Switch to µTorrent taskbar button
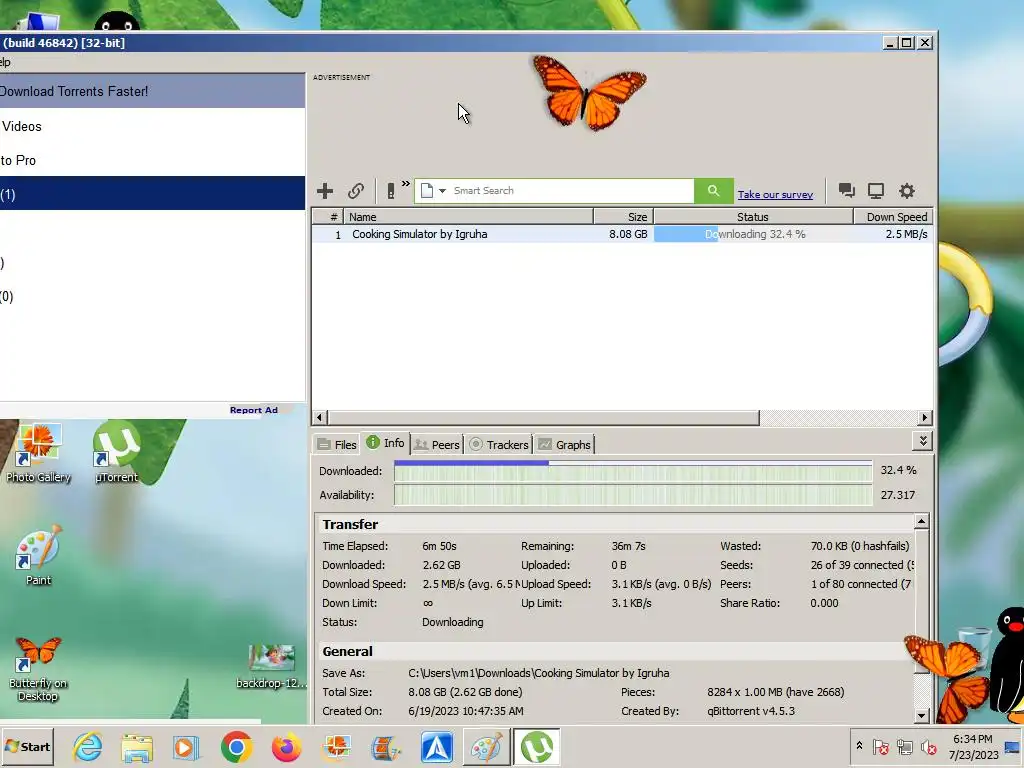Image resolution: width=1024 pixels, height=768 pixels. point(536,746)
